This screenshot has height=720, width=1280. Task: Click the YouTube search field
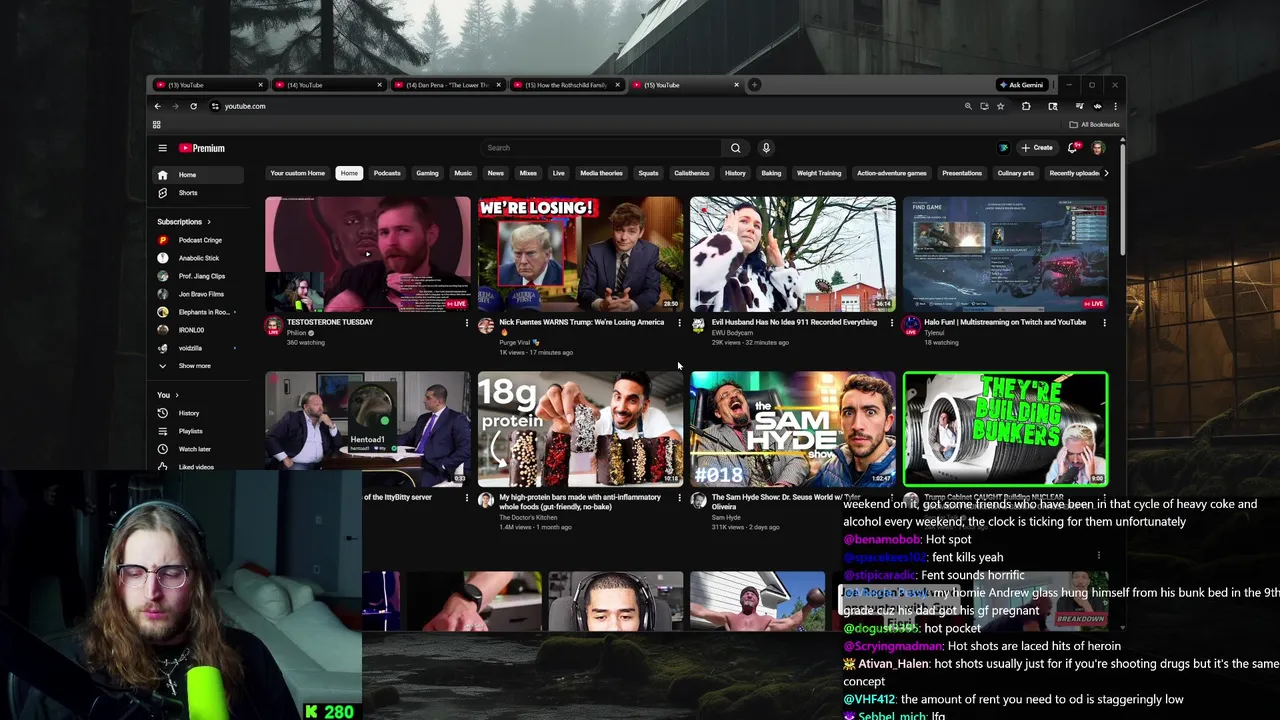tap(600, 148)
